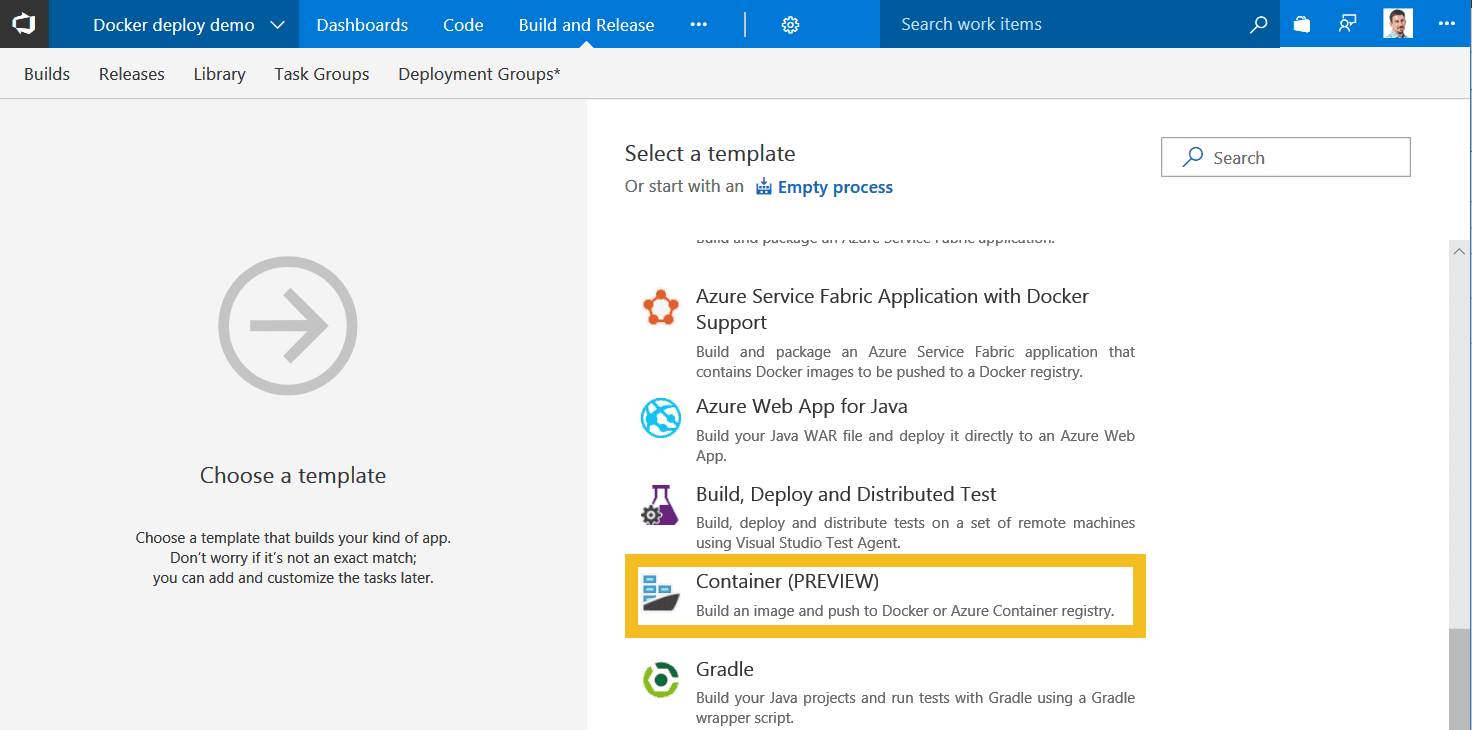The height and width of the screenshot is (730, 1472).
Task: Click the template list scrollbar thumb
Action: click(x=1459, y=677)
